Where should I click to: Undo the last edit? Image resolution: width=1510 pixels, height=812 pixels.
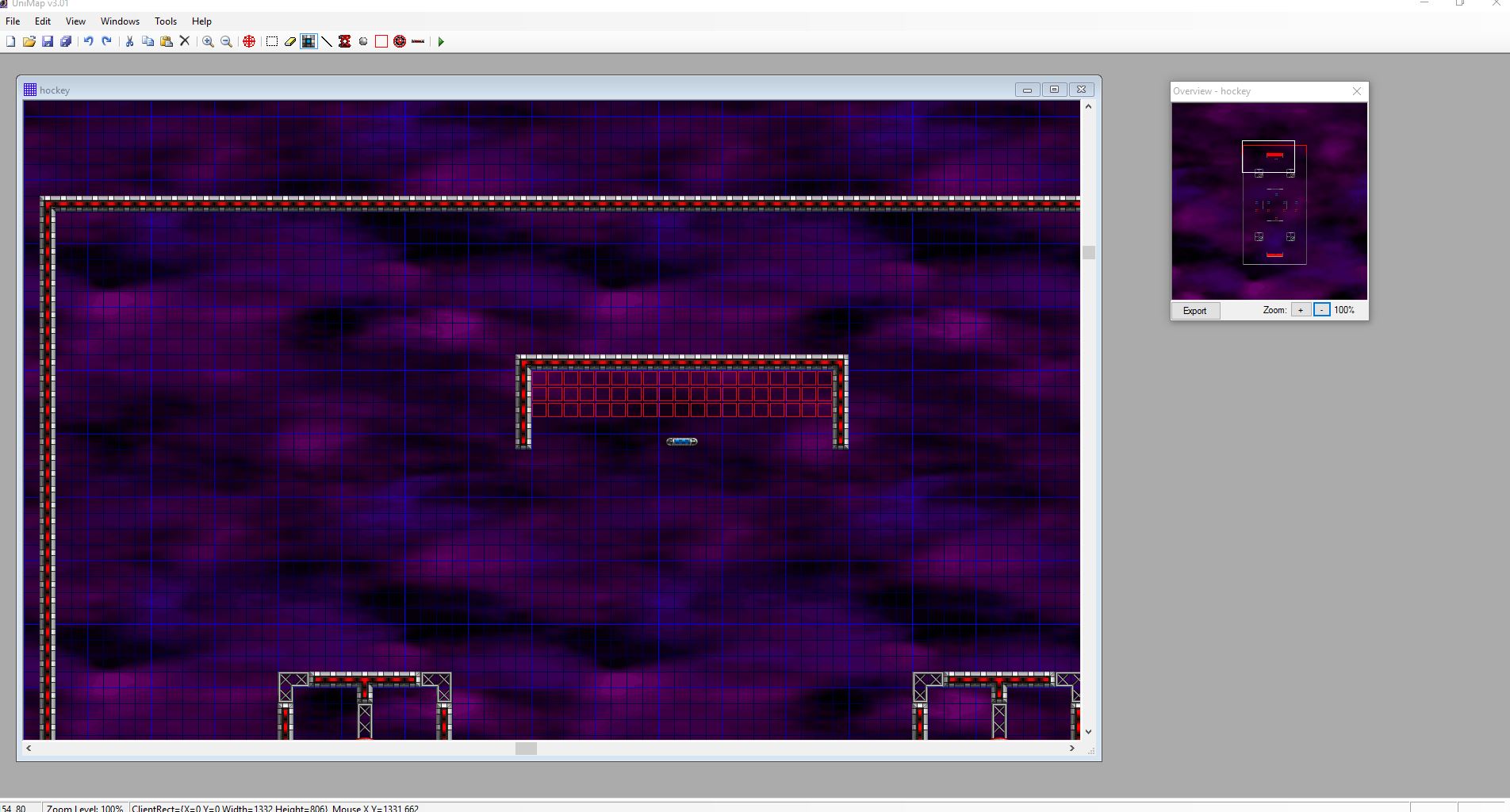click(x=89, y=41)
